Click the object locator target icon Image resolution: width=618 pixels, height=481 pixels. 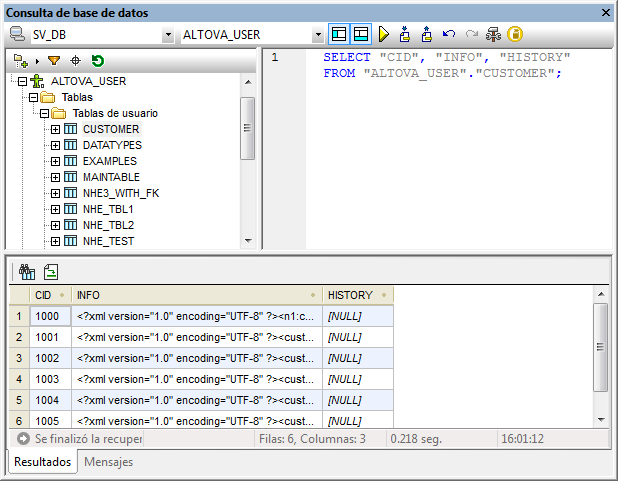tap(76, 61)
